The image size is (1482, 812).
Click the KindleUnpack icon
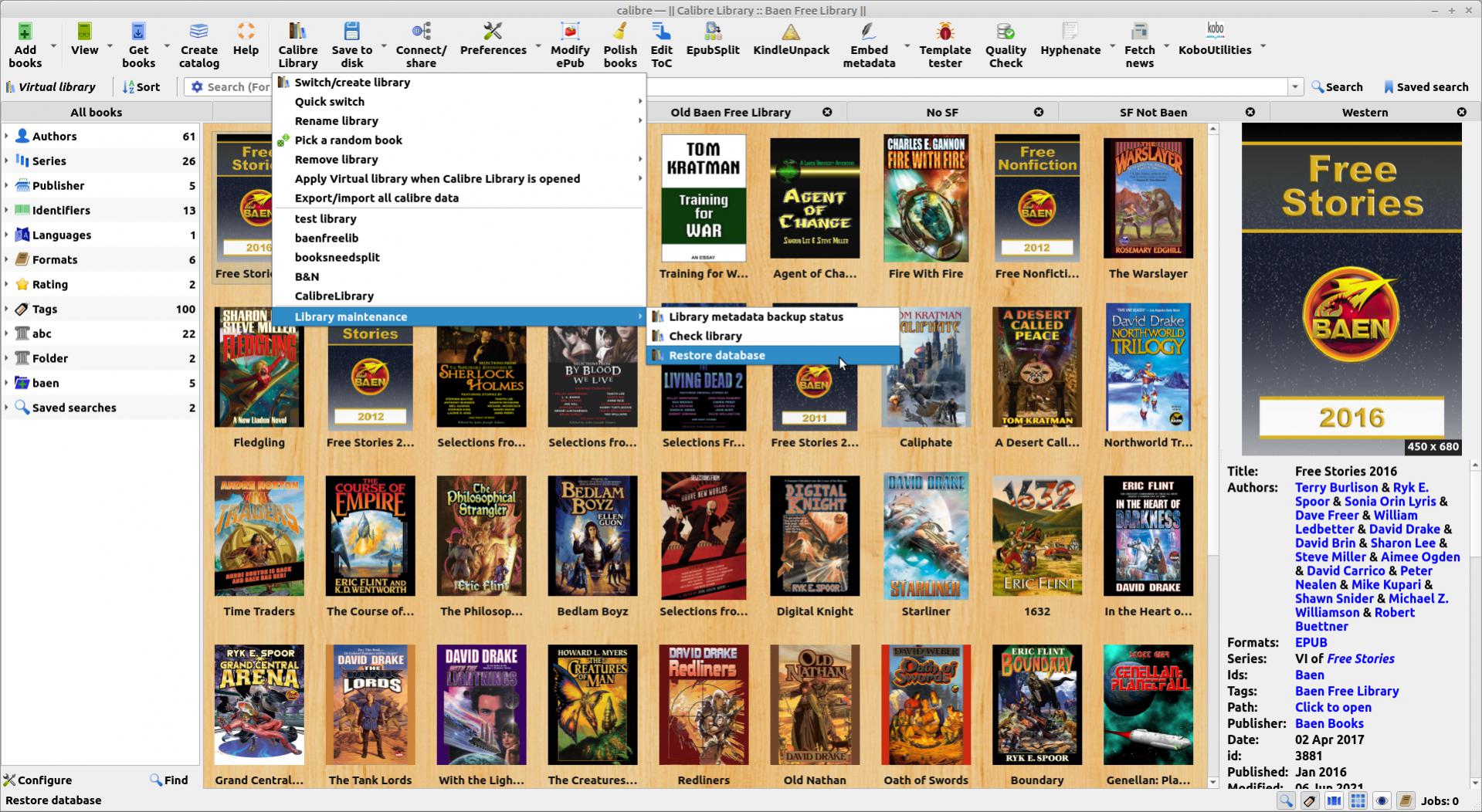(x=791, y=32)
